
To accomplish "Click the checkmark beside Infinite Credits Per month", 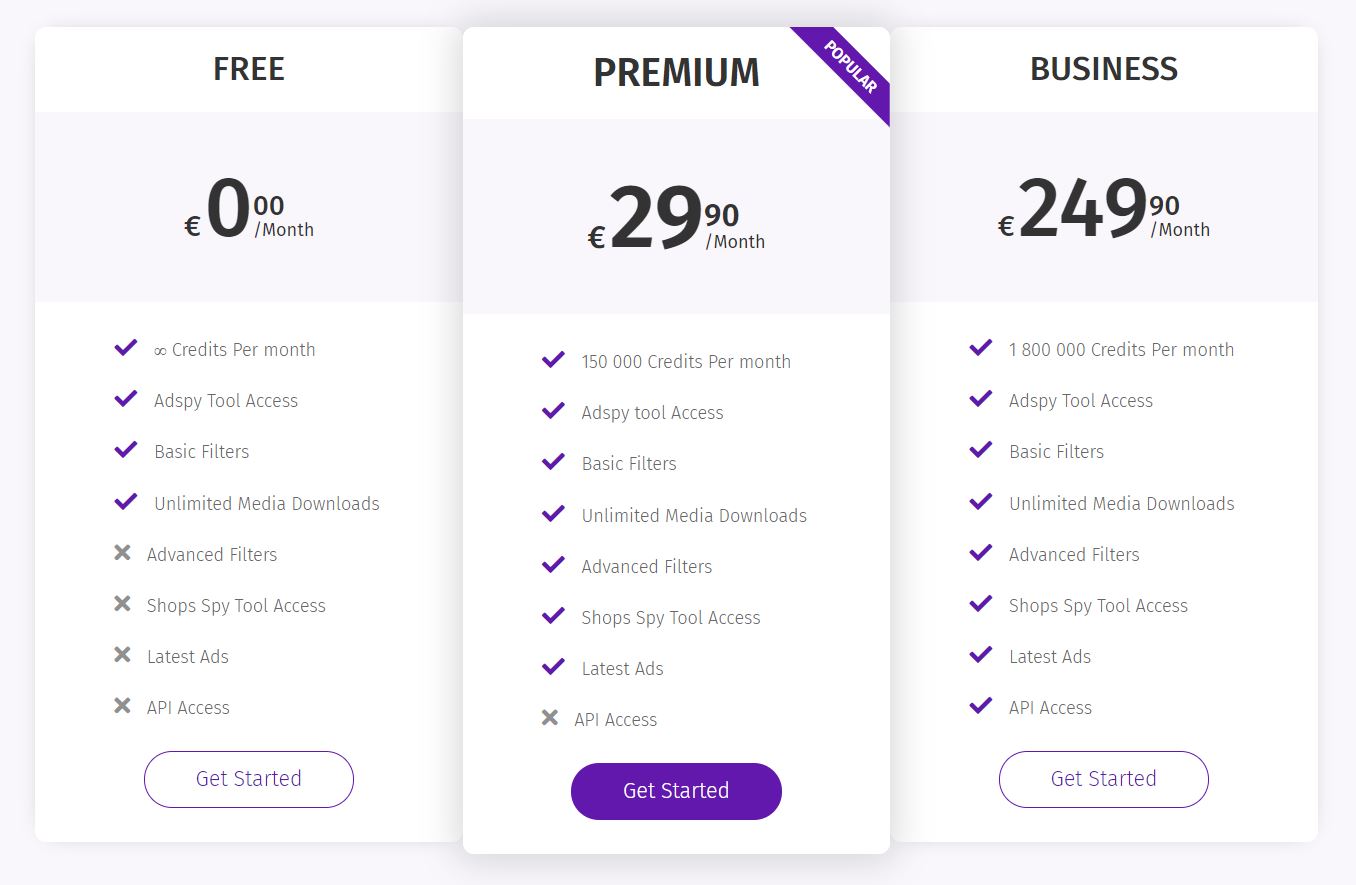I will (x=125, y=347).
